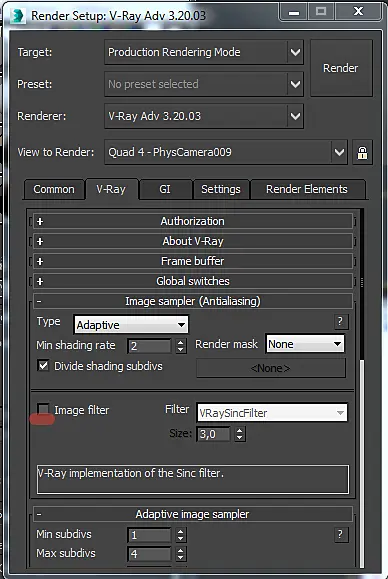Minimize the Render Setup window

pos(294,12)
